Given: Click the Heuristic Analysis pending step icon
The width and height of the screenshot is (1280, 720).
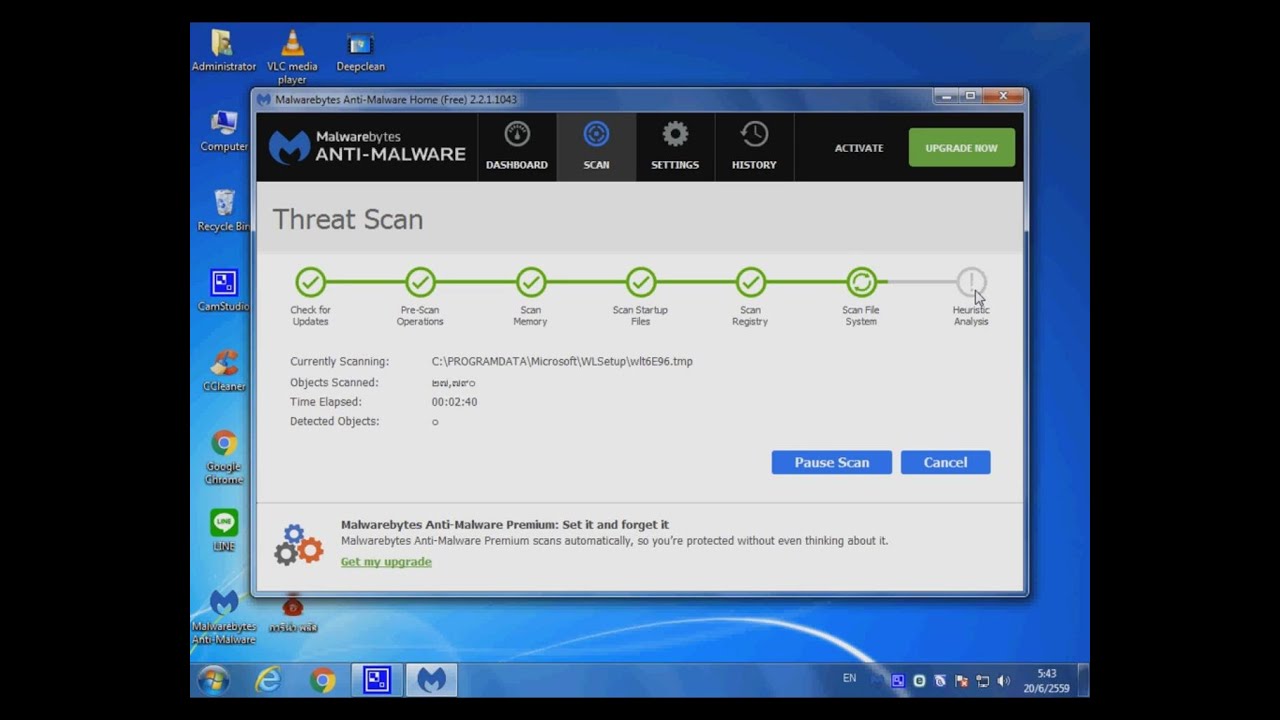Looking at the screenshot, I should tap(971, 282).
